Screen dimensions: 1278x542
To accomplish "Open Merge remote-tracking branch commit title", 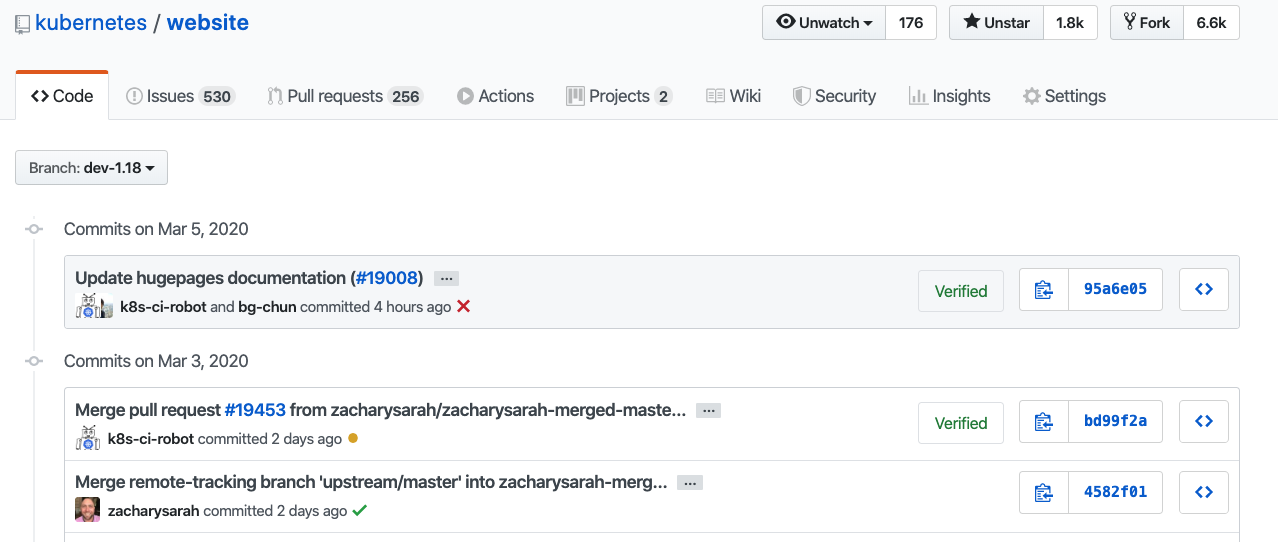I will tap(371, 482).
